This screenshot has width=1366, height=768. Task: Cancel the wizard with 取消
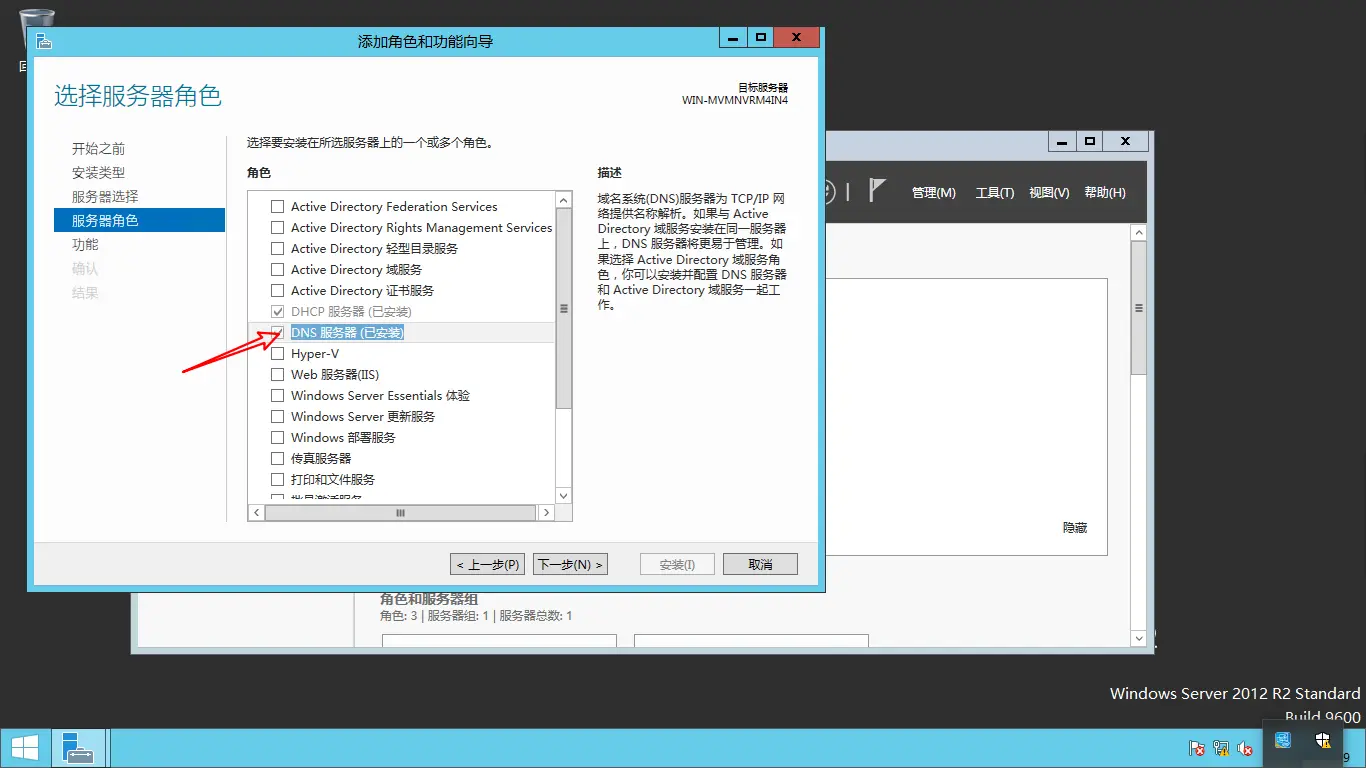click(760, 564)
